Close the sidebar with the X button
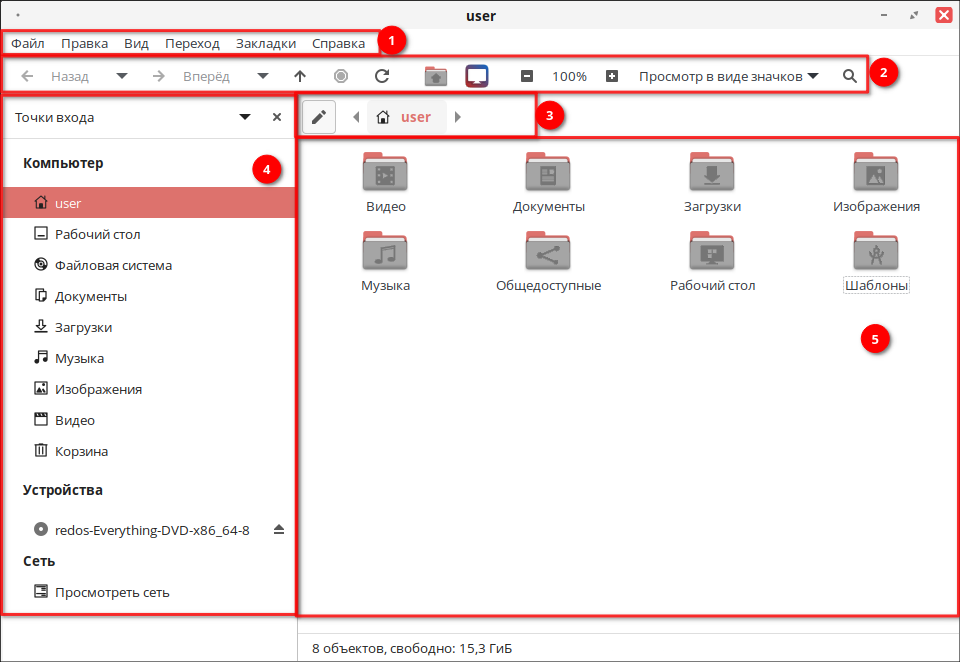Viewport: 960px width, 662px height. (x=277, y=117)
